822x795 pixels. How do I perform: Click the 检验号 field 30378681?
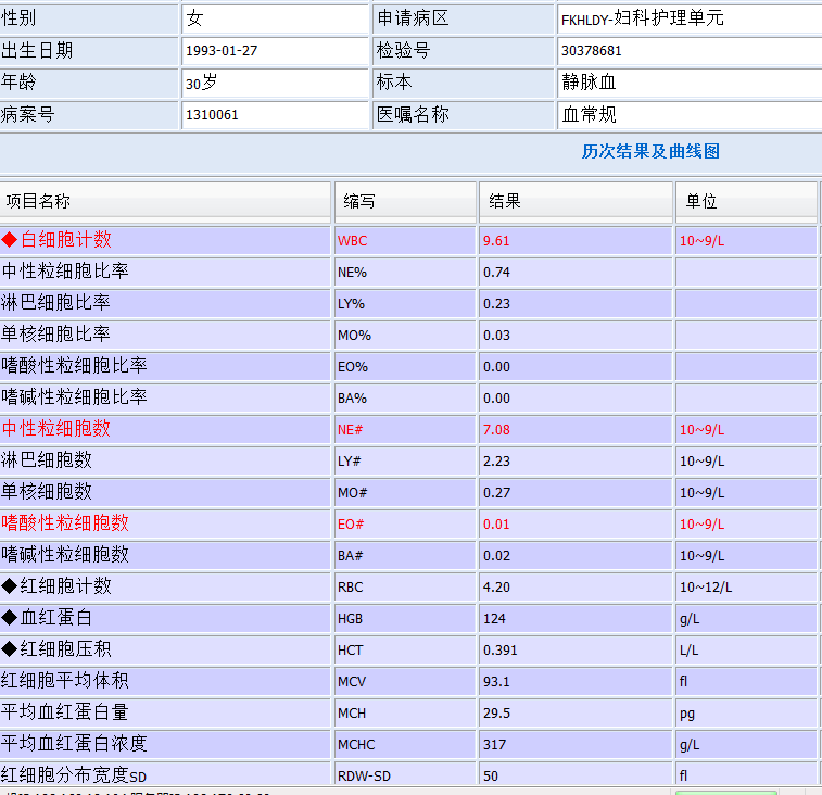click(x=688, y=51)
